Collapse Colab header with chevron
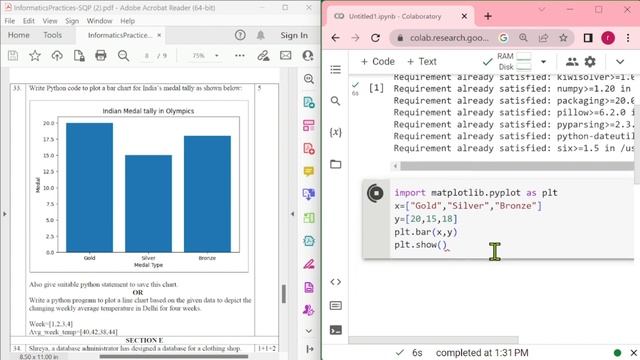 click(620, 62)
